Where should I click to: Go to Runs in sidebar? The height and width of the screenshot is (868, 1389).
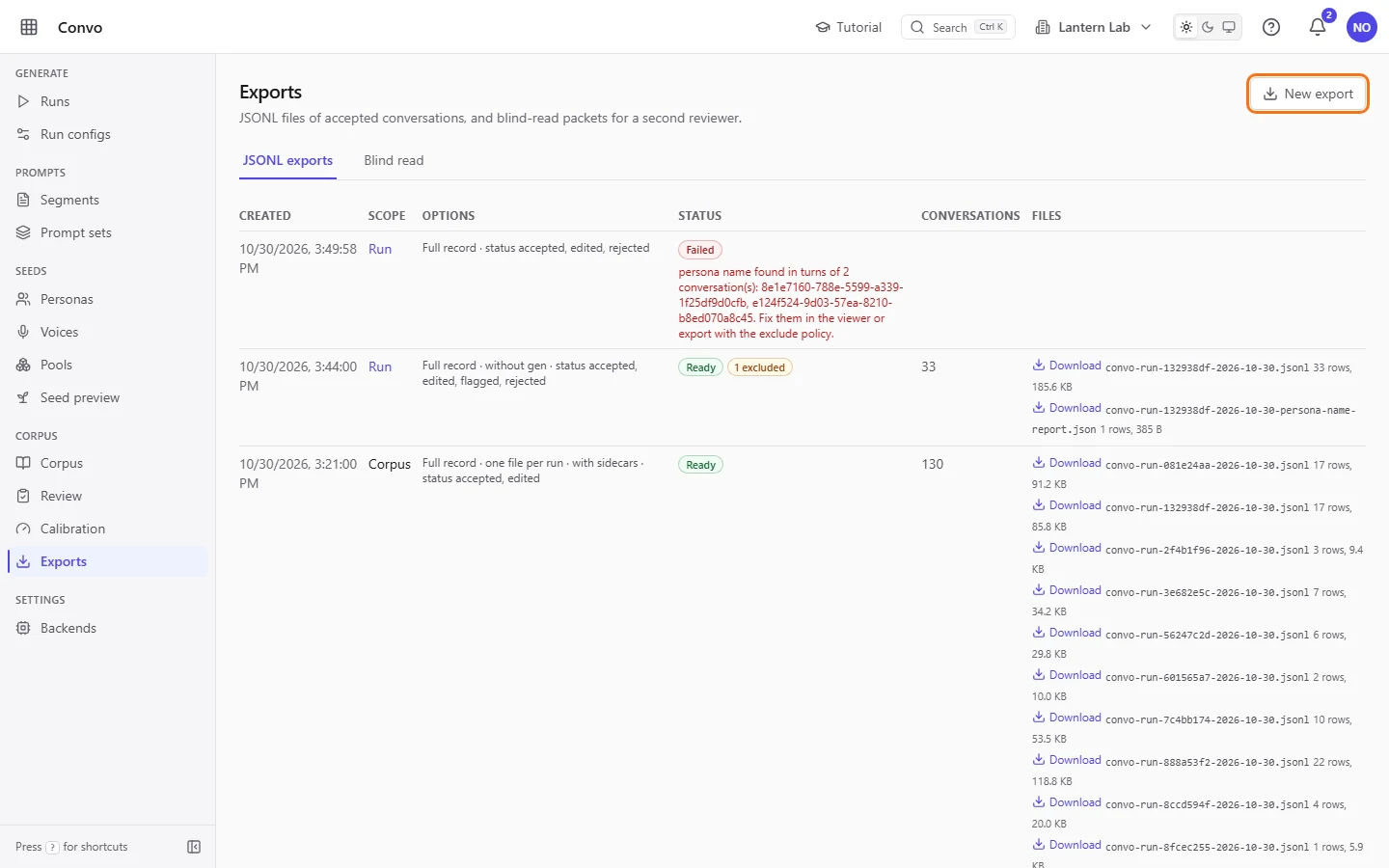pos(108,101)
